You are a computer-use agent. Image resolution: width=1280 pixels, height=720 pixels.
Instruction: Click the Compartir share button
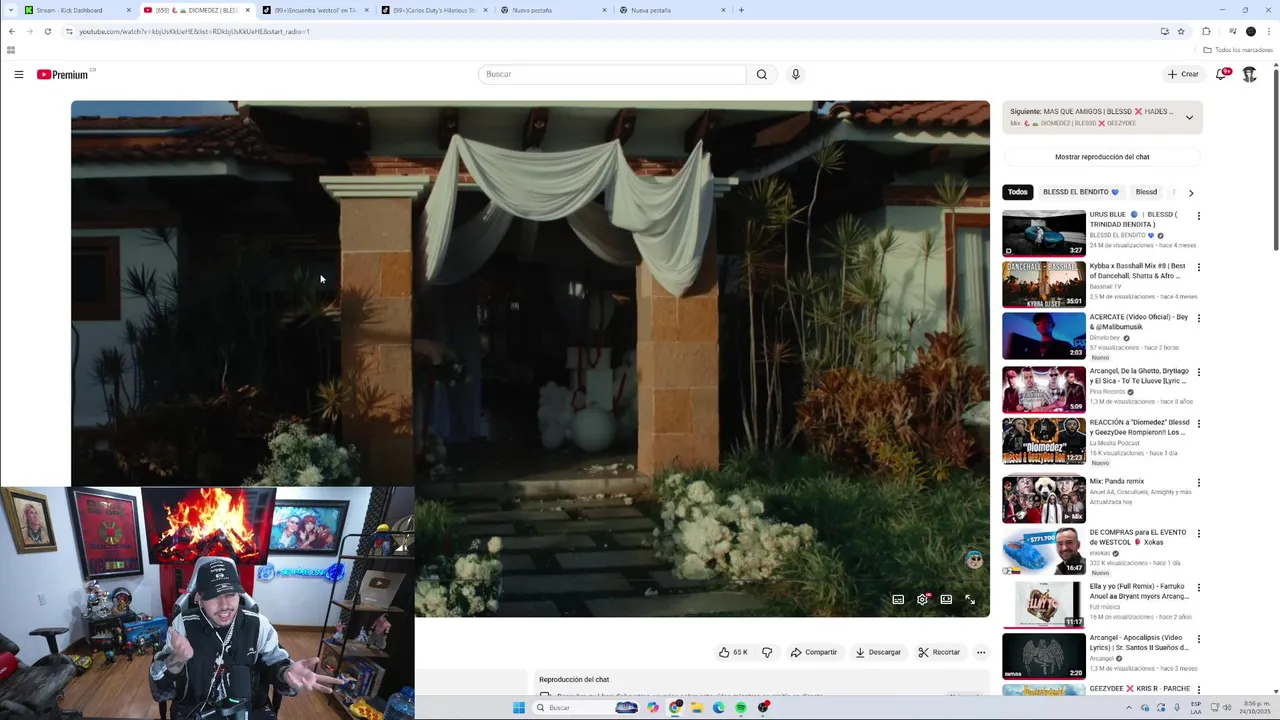click(813, 652)
